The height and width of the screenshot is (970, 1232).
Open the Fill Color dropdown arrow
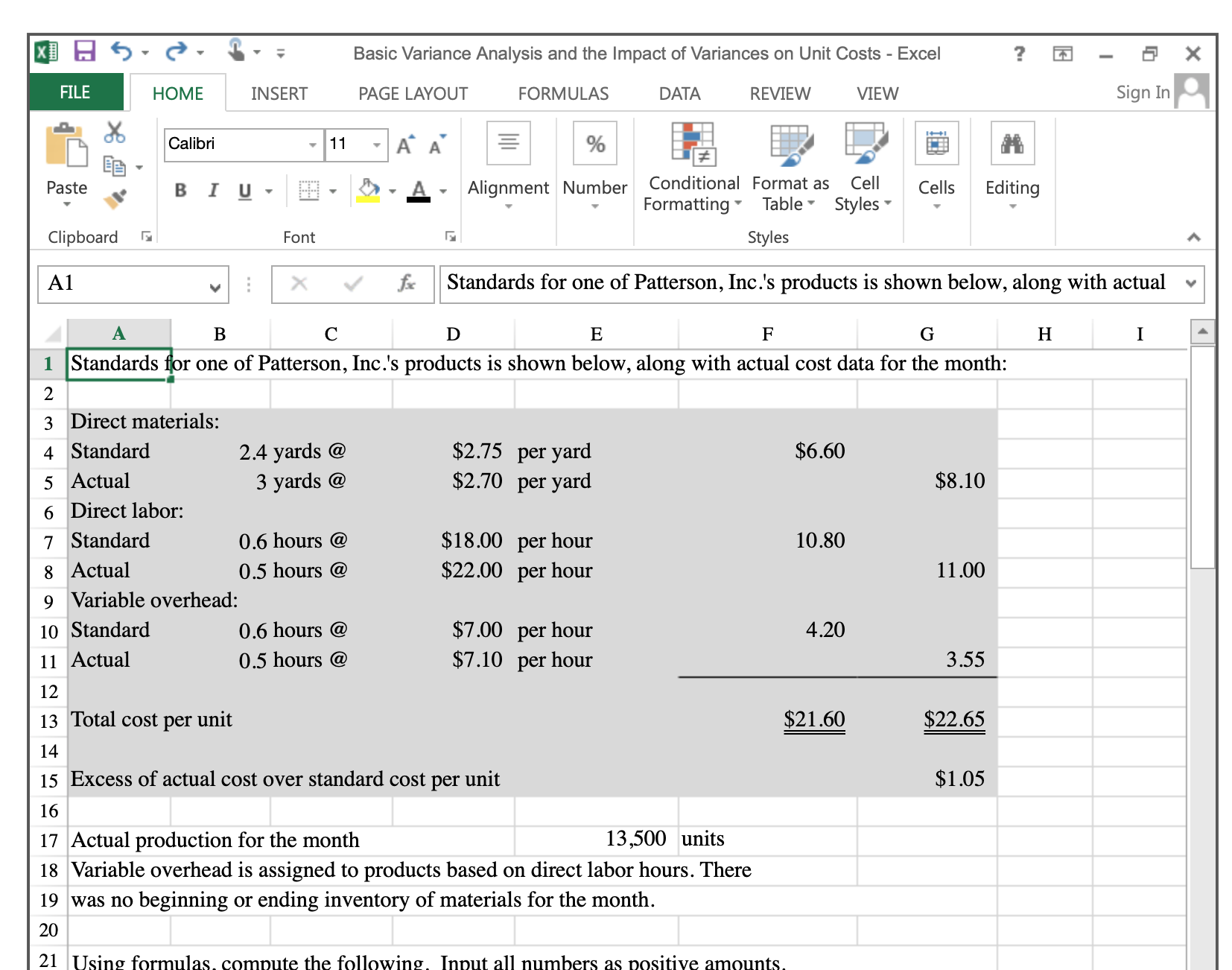pyautogui.click(x=393, y=191)
